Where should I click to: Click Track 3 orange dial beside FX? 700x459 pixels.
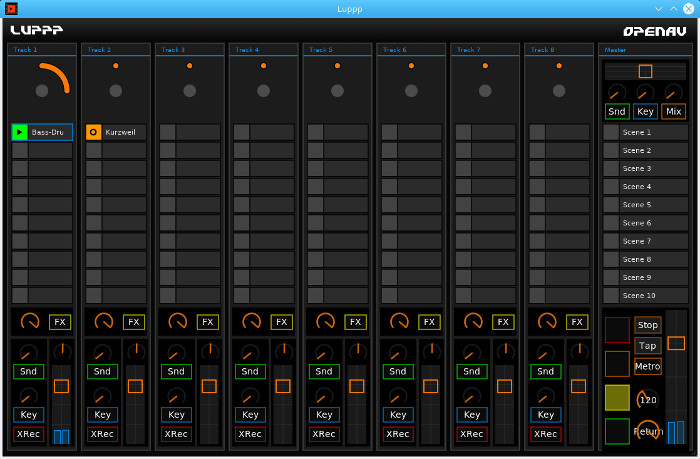(x=178, y=321)
